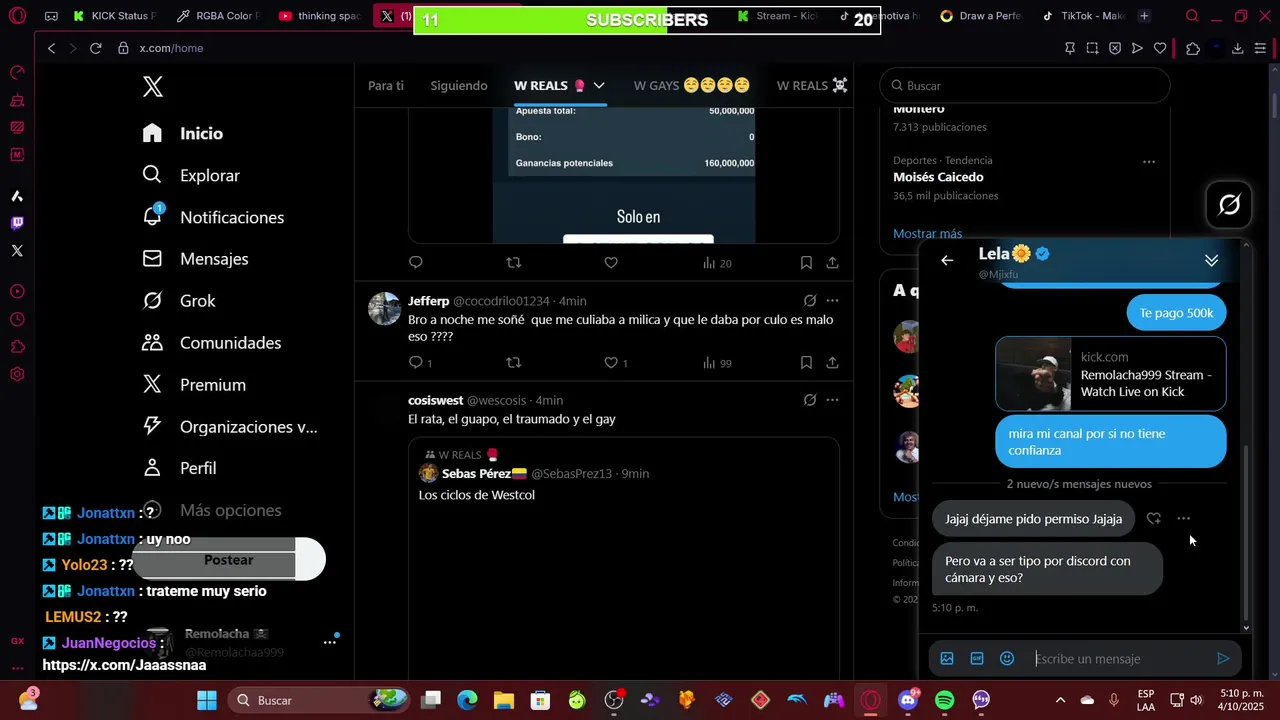The width and height of the screenshot is (1280, 720).
Task: Add GIF in chat message bar
Action: [977, 658]
